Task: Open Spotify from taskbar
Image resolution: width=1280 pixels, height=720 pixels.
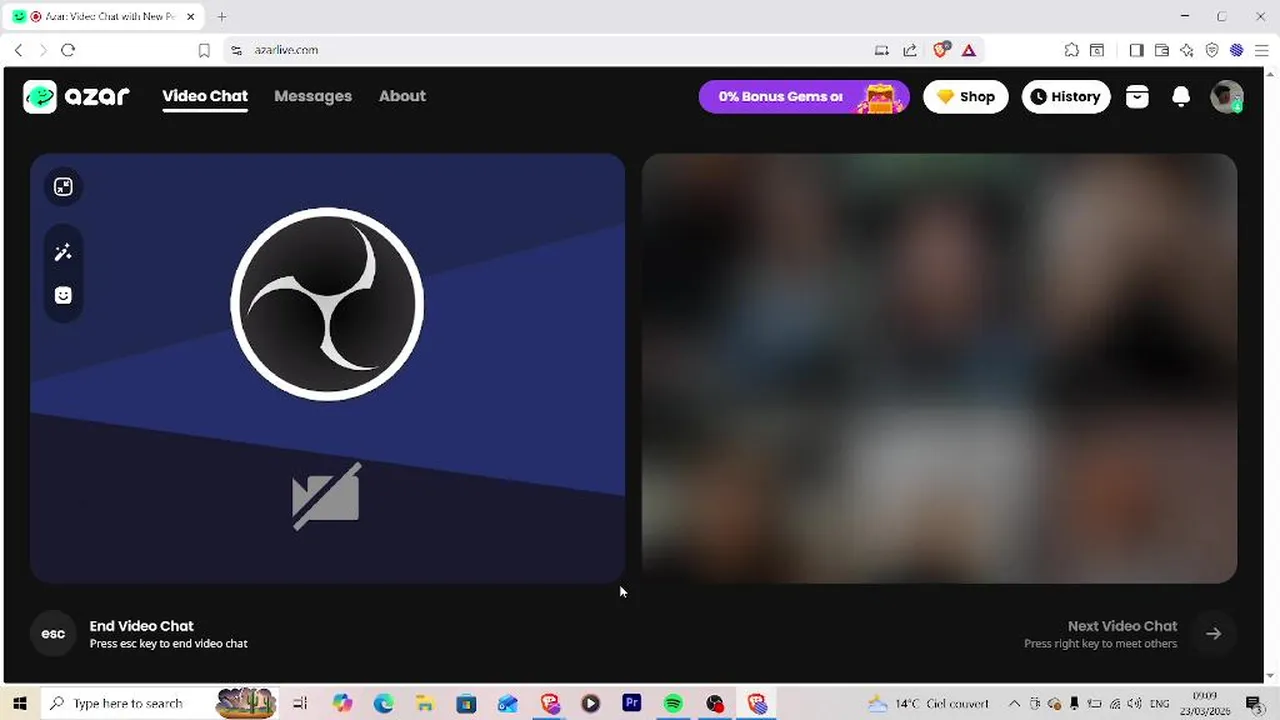Action: [673, 703]
